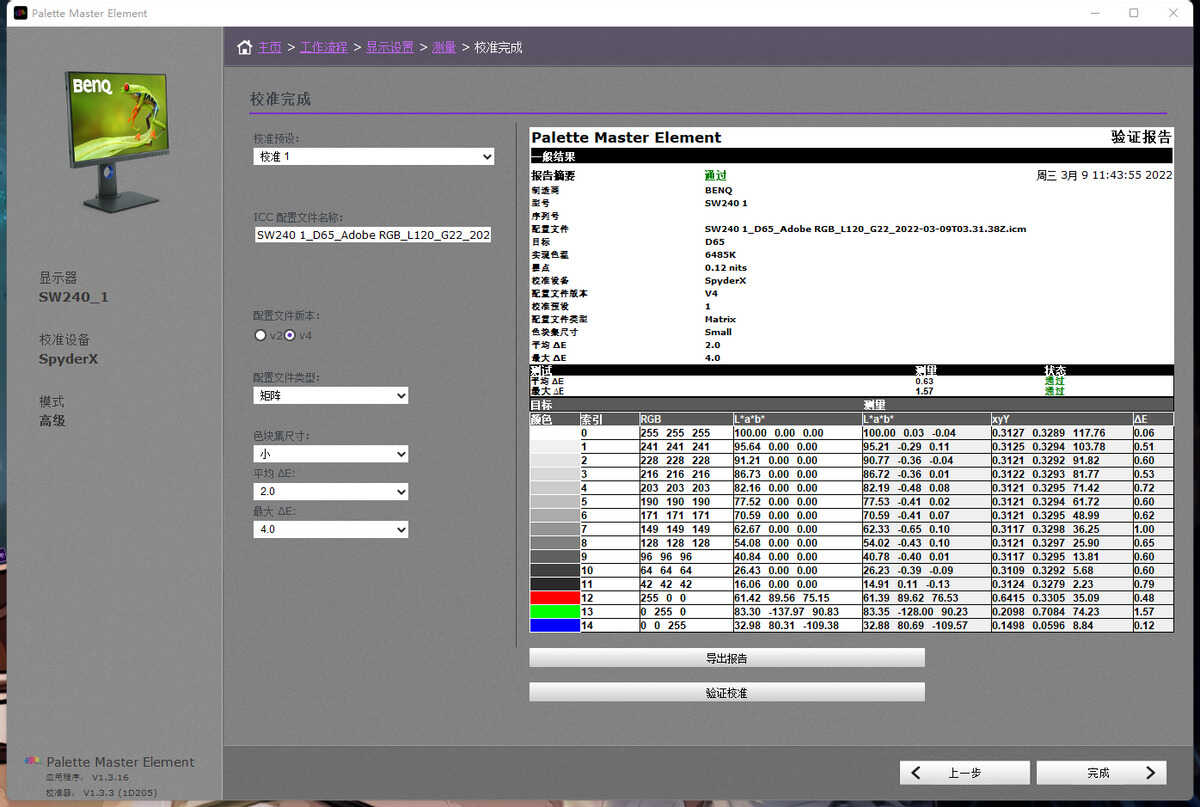Click the home icon in breadcrumb

244,47
